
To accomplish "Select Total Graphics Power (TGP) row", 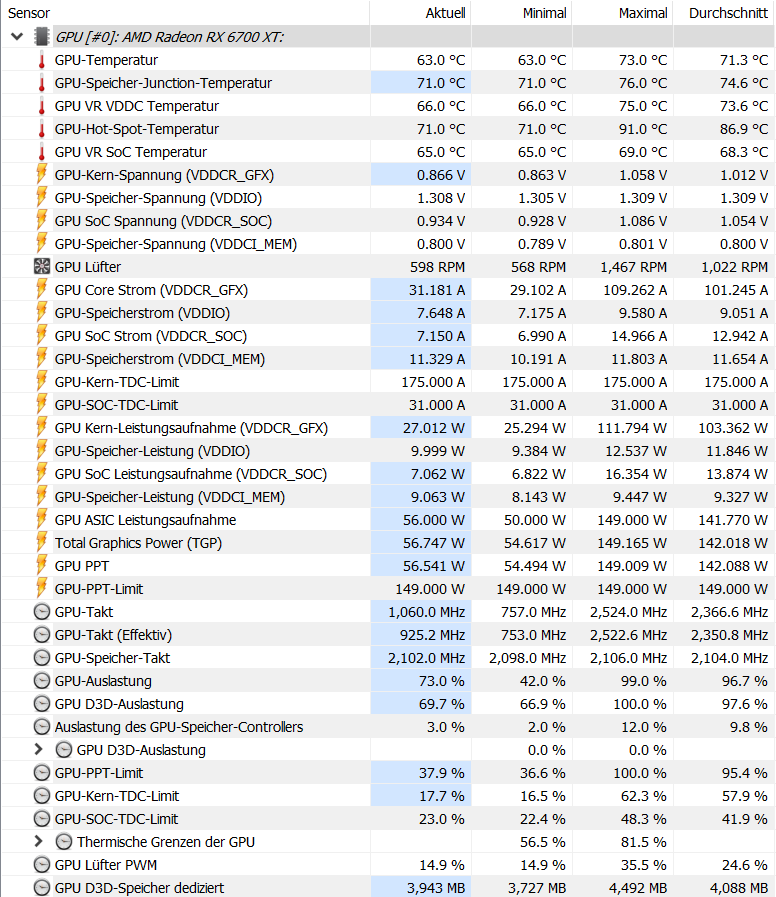I will (387, 543).
